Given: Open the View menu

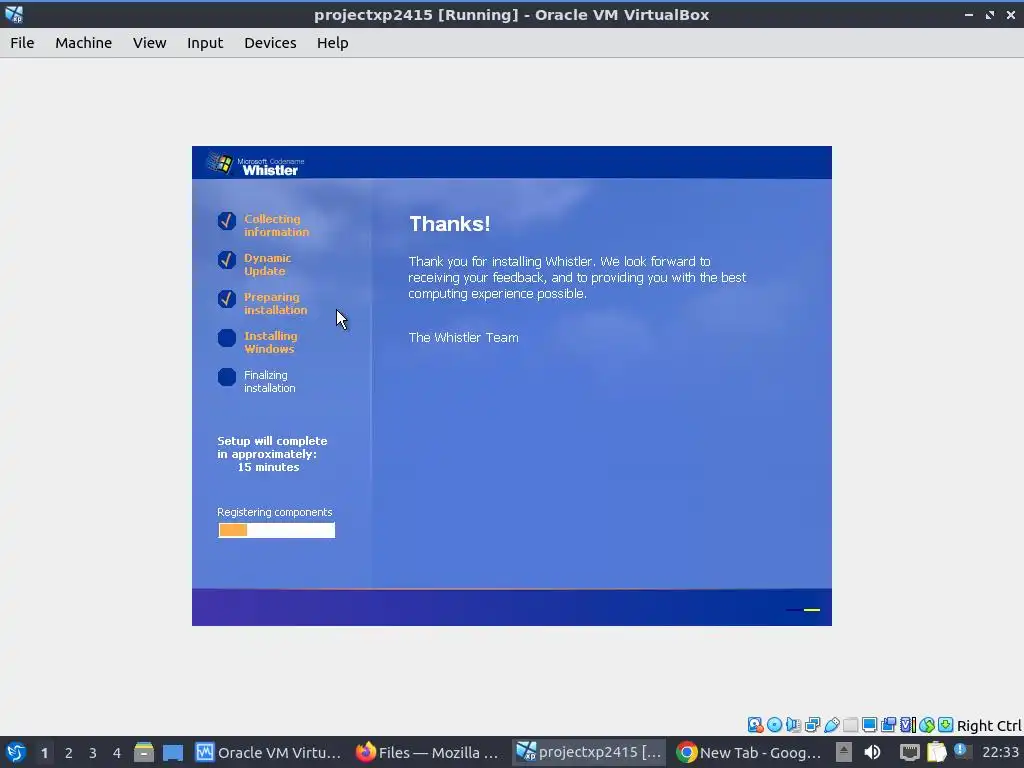Looking at the screenshot, I should click(x=150, y=43).
